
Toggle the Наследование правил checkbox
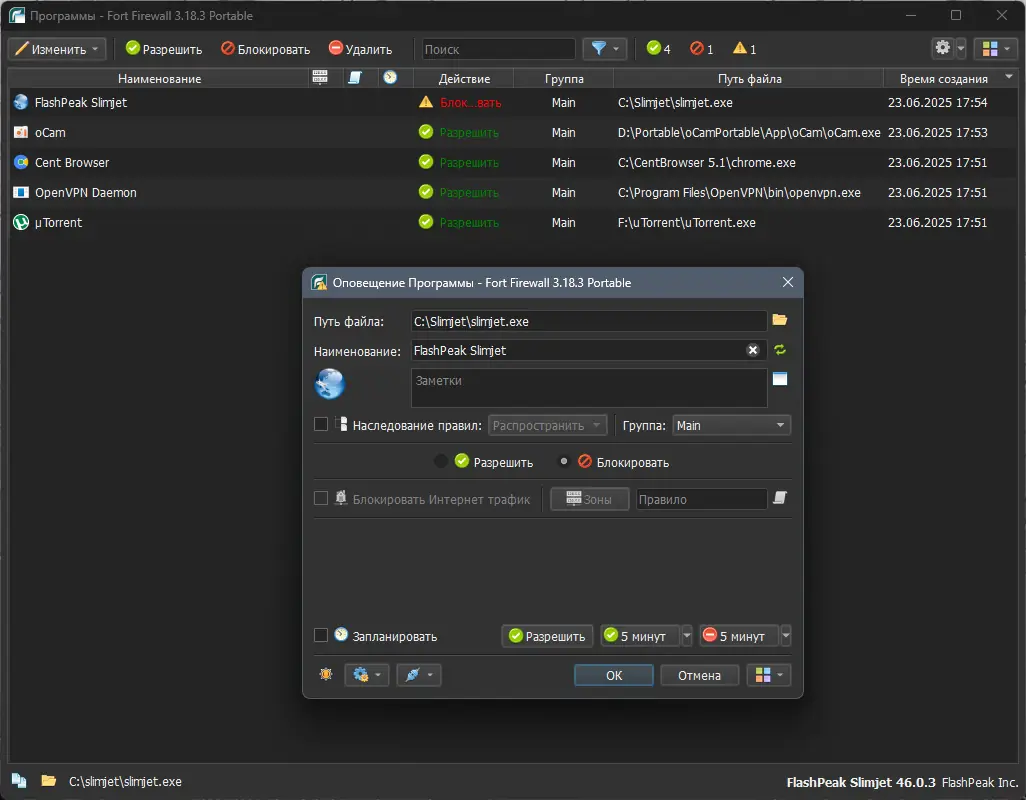(x=321, y=425)
